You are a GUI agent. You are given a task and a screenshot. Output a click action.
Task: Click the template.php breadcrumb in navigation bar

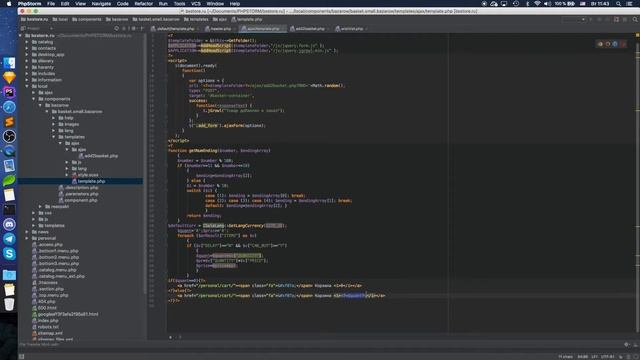click(247, 19)
